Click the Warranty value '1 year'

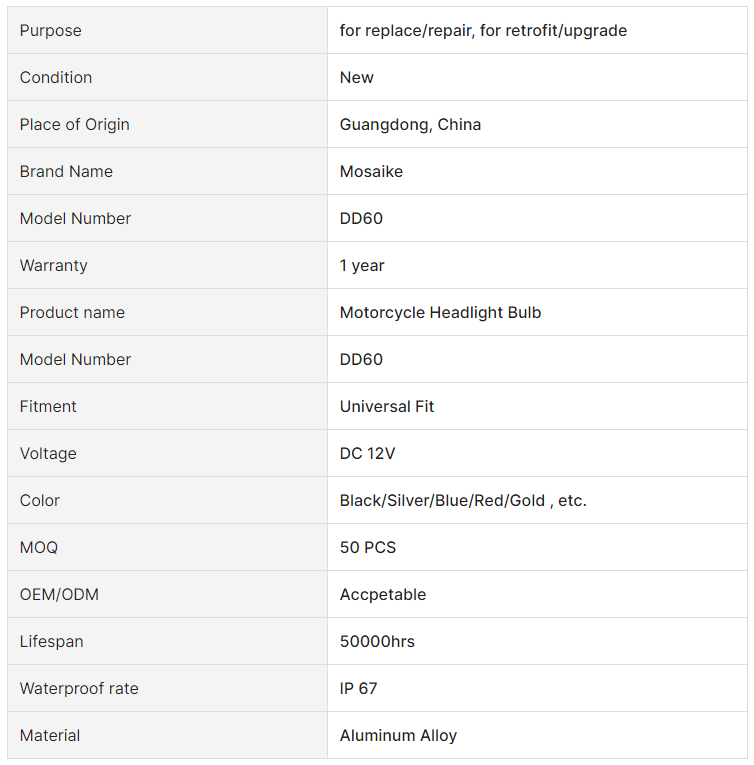[x=362, y=265]
